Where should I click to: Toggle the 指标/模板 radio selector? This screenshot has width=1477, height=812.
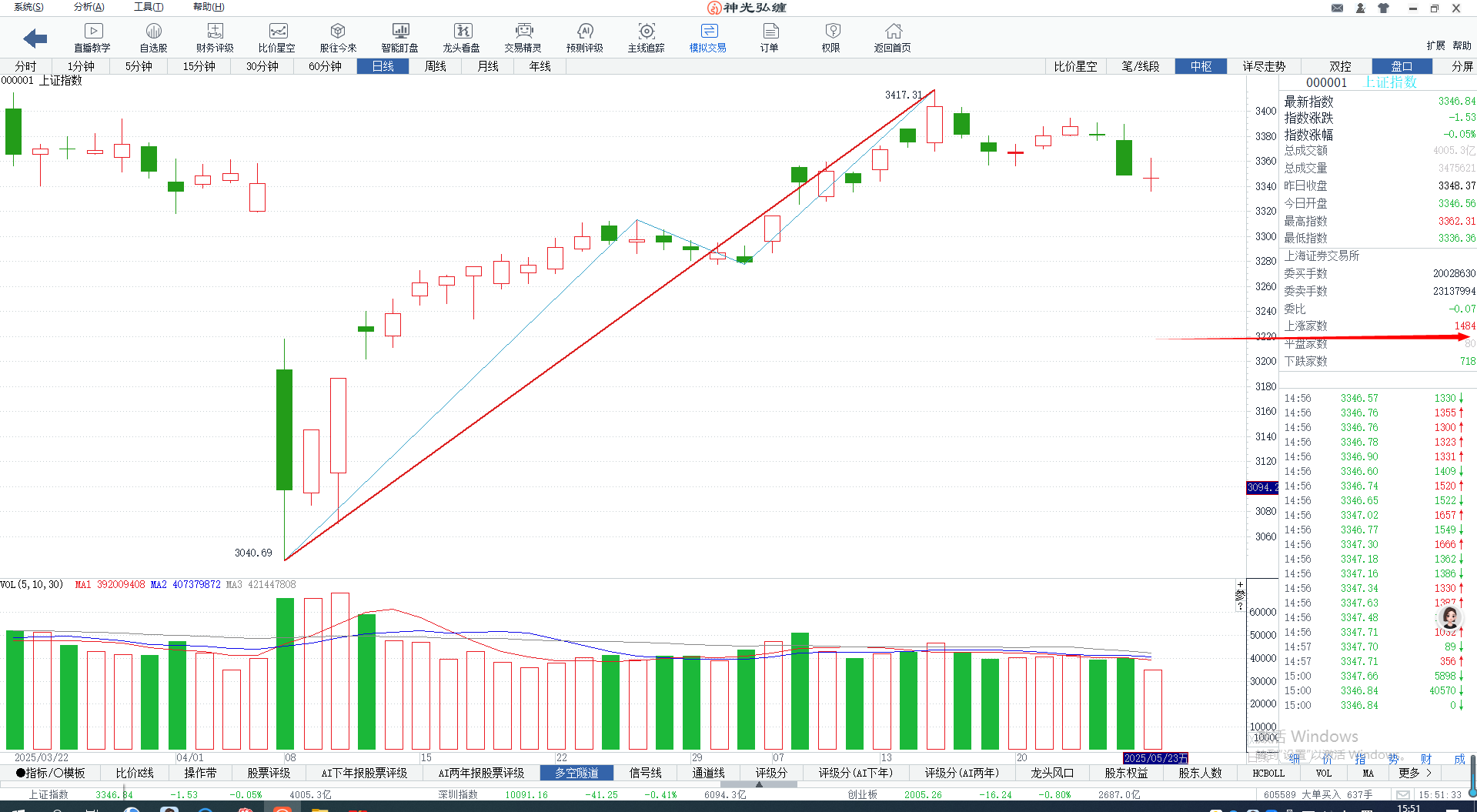[x=51, y=773]
